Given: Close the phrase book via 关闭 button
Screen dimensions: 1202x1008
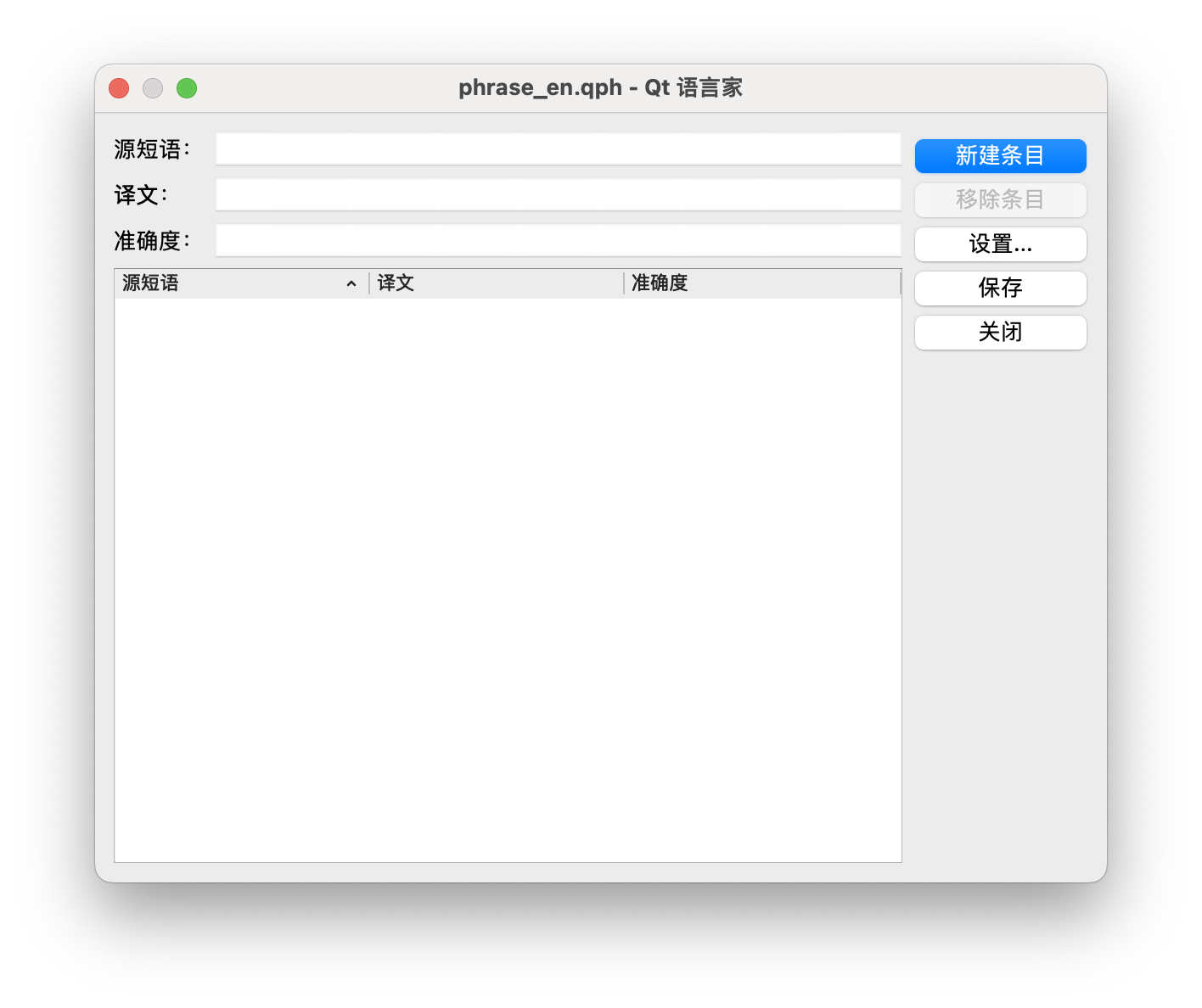Looking at the screenshot, I should click(x=1000, y=333).
